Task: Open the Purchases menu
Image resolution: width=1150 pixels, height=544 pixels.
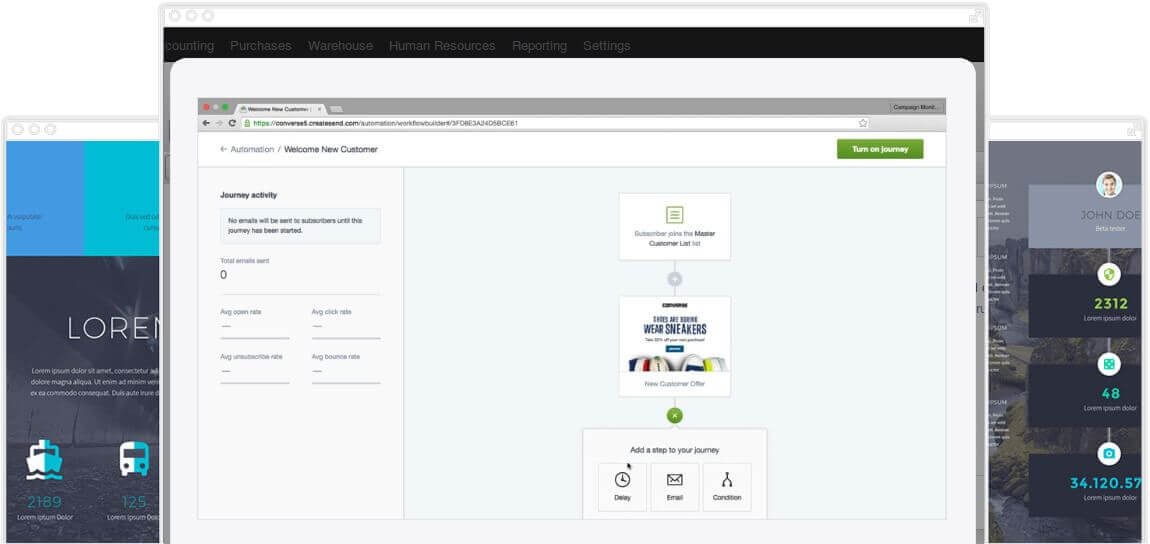Action: (260, 46)
